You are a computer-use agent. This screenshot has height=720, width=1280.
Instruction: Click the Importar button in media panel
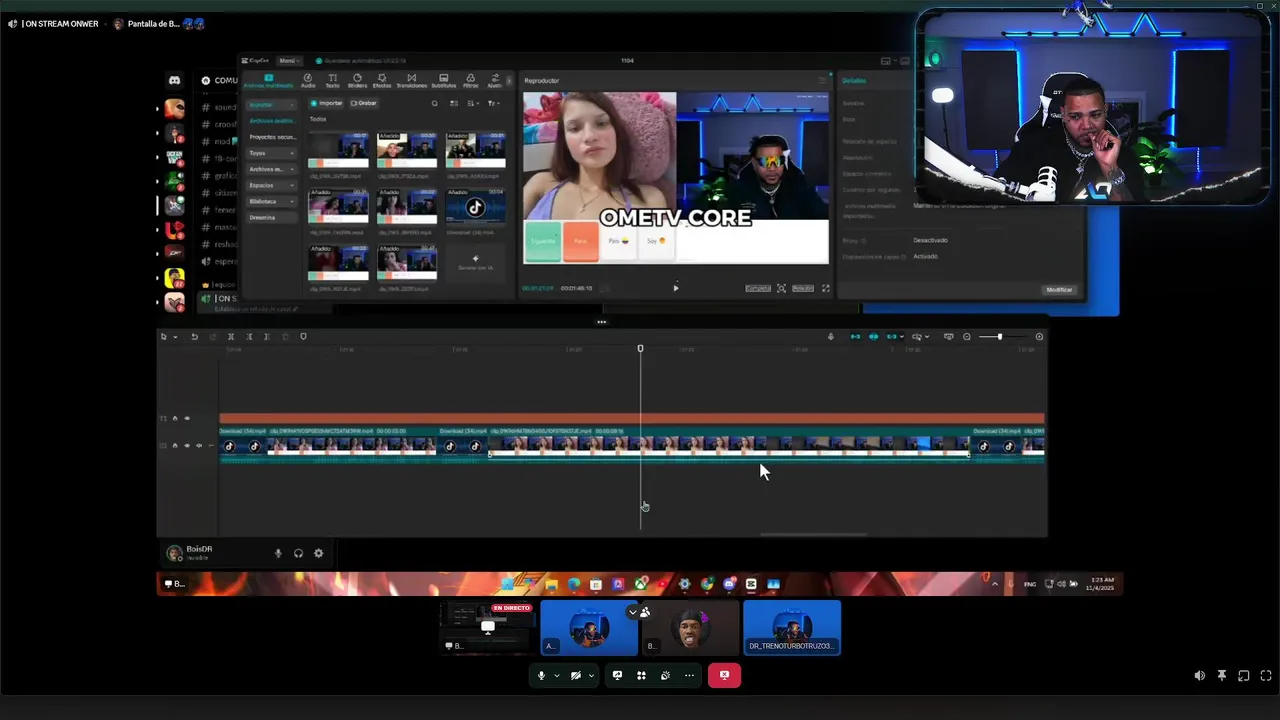[x=326, y=103]
